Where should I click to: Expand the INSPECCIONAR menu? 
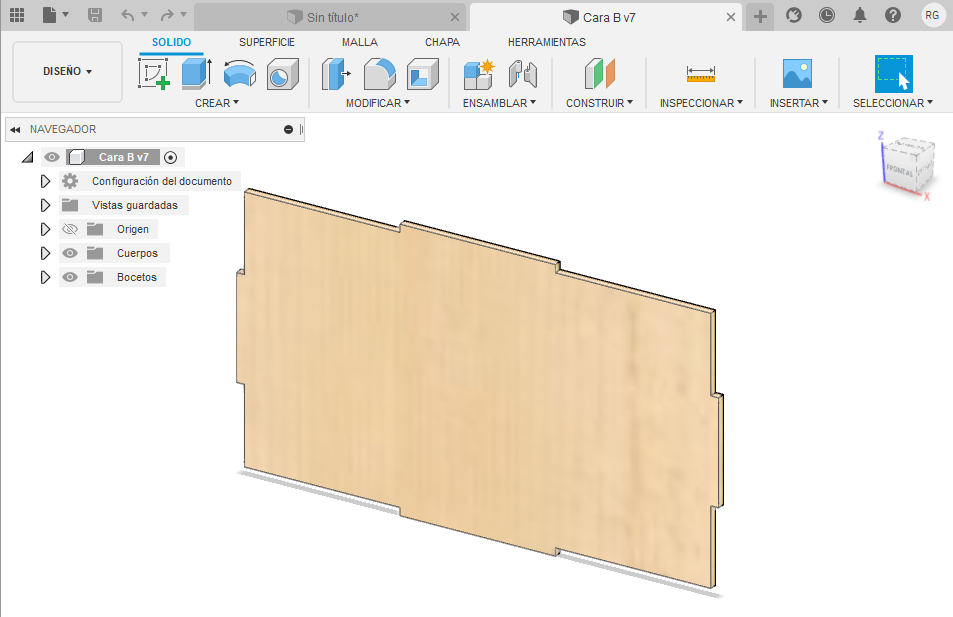(x=701, y=103)
